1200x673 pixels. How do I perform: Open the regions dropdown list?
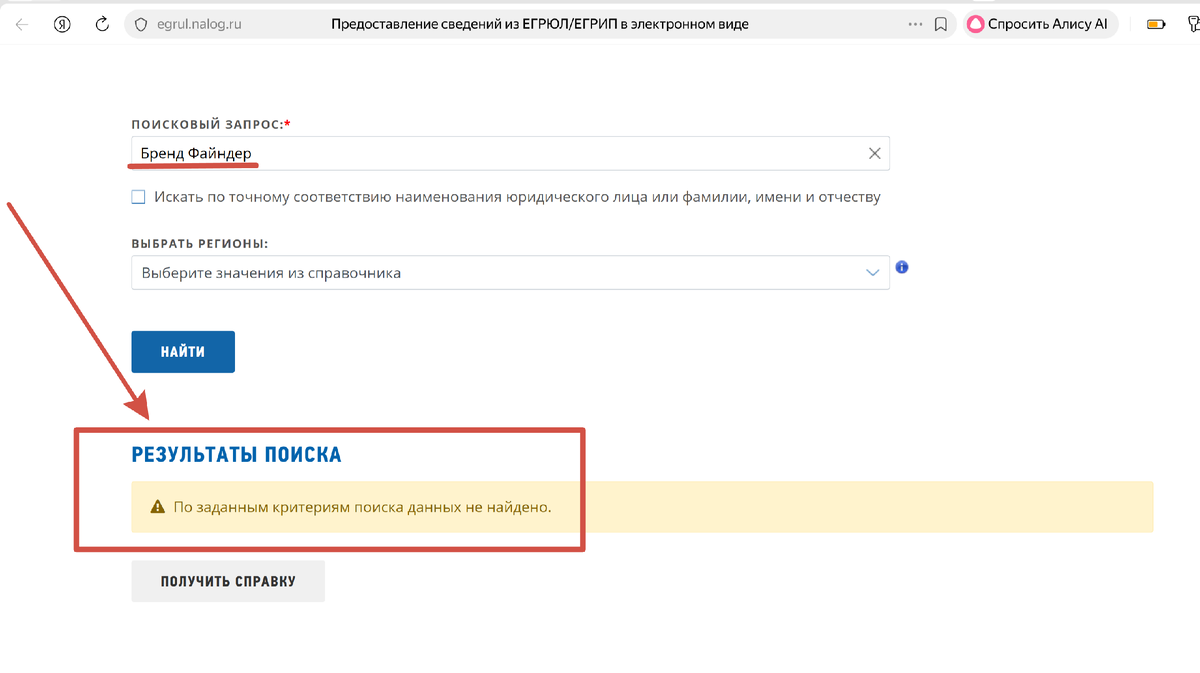click(x=510, y=272)
